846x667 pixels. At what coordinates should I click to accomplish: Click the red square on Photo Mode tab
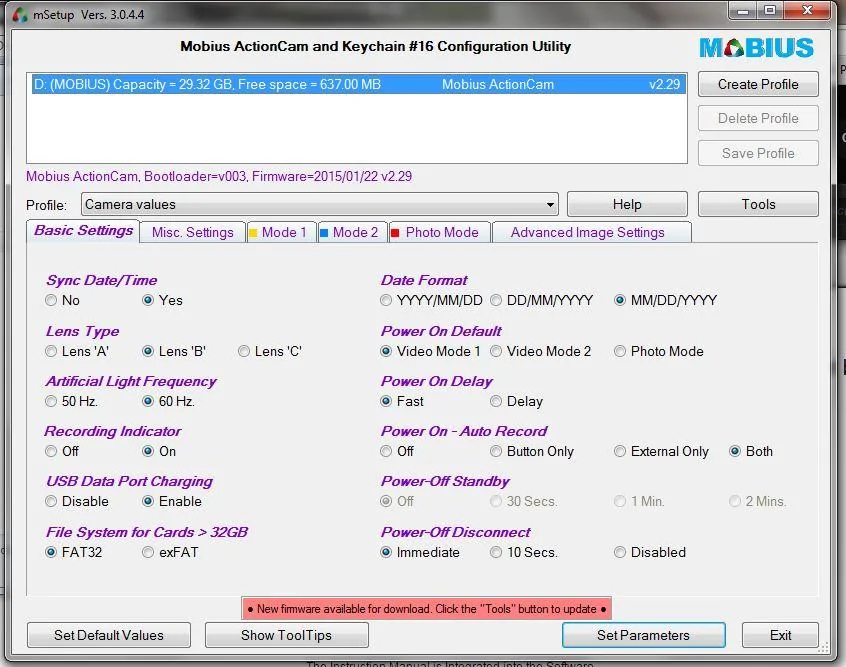[395, 233]
